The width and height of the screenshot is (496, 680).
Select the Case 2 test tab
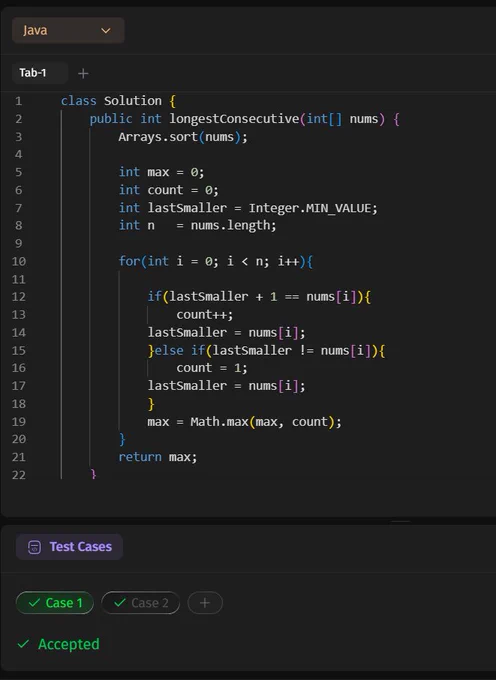coord(140,603)
